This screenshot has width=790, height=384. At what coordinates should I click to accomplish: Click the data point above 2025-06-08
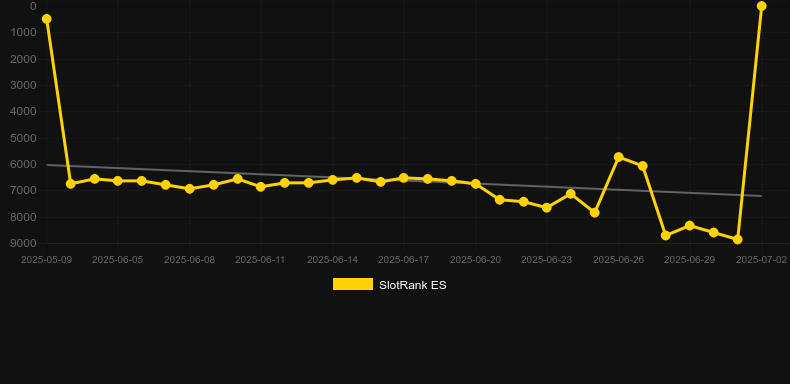click(x=189, y=188)
